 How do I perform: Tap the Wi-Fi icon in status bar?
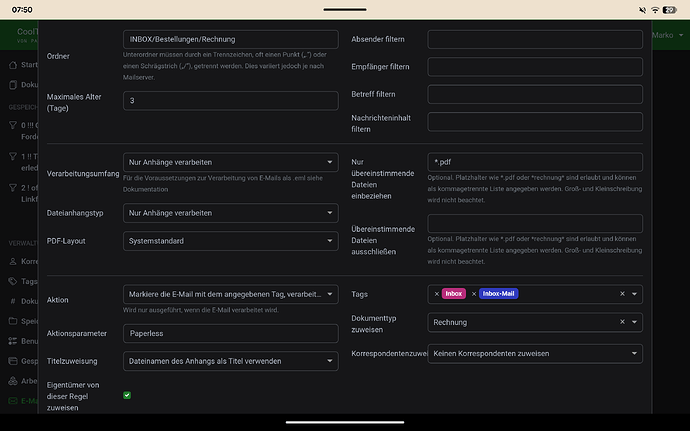pyautogui.click(x=655, y=10)
